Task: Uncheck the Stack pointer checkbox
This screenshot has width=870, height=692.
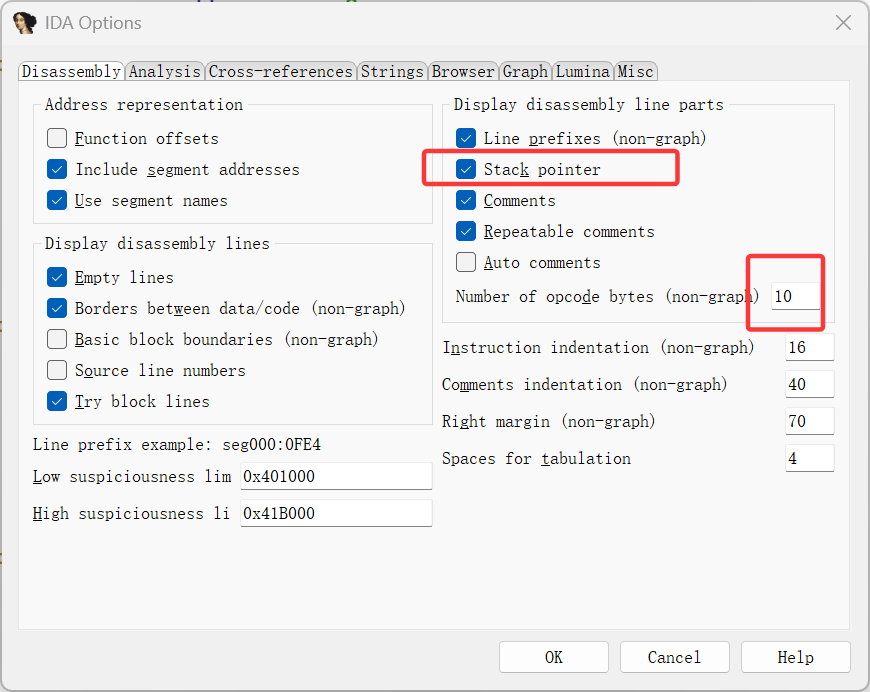Action: click(x=466, y=169)
